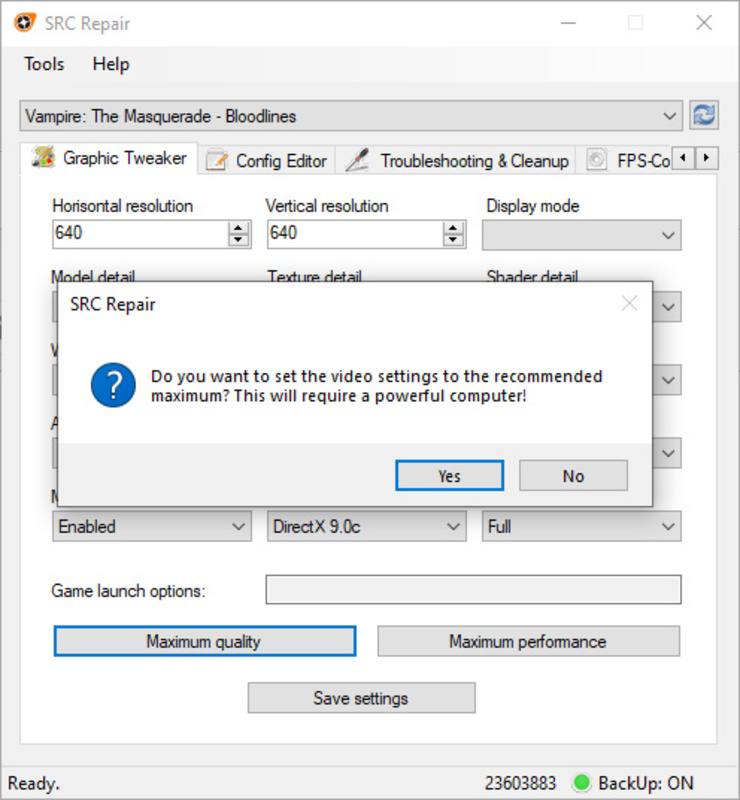Image resolution: width=740 pixels, height=800 pixels.
Task: Switch to the Troubleshooting & Cleanup tab
Action: [x=456, y=161]
